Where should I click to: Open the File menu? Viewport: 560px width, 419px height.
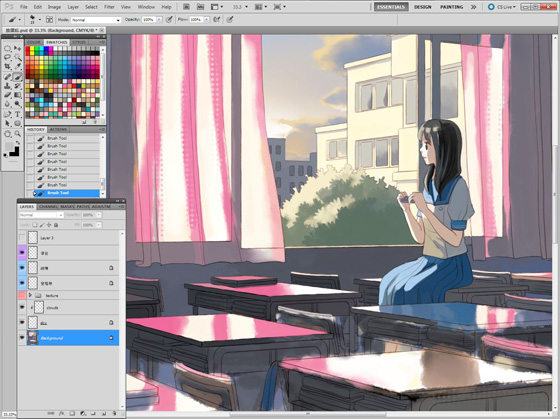[24, 7]
